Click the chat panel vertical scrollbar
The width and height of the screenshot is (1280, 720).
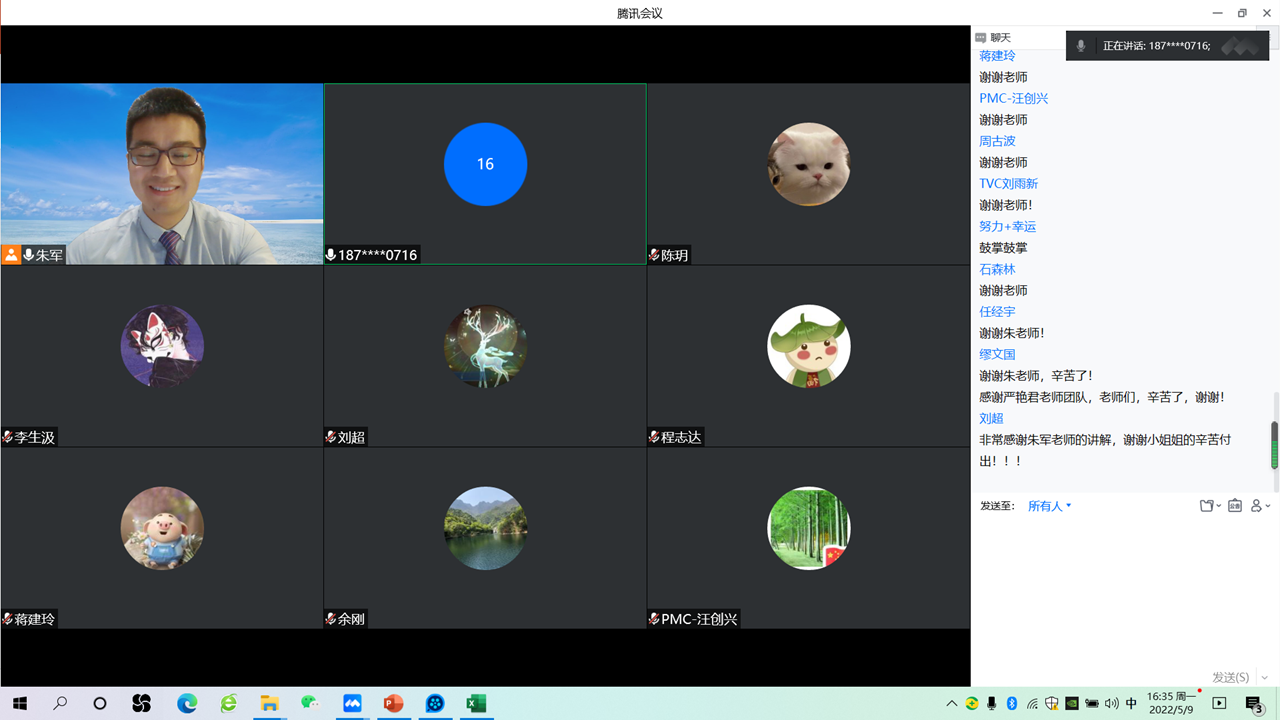1274,444
